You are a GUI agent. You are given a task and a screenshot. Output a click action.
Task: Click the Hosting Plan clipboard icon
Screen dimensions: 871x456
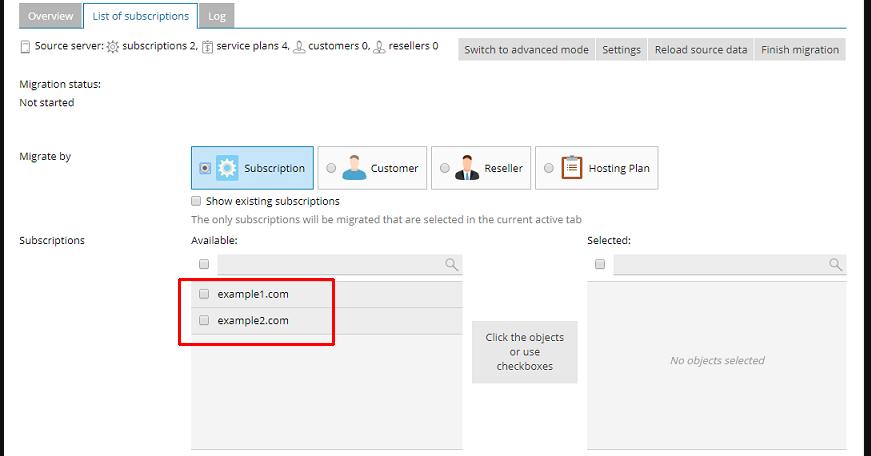(572, 168)
